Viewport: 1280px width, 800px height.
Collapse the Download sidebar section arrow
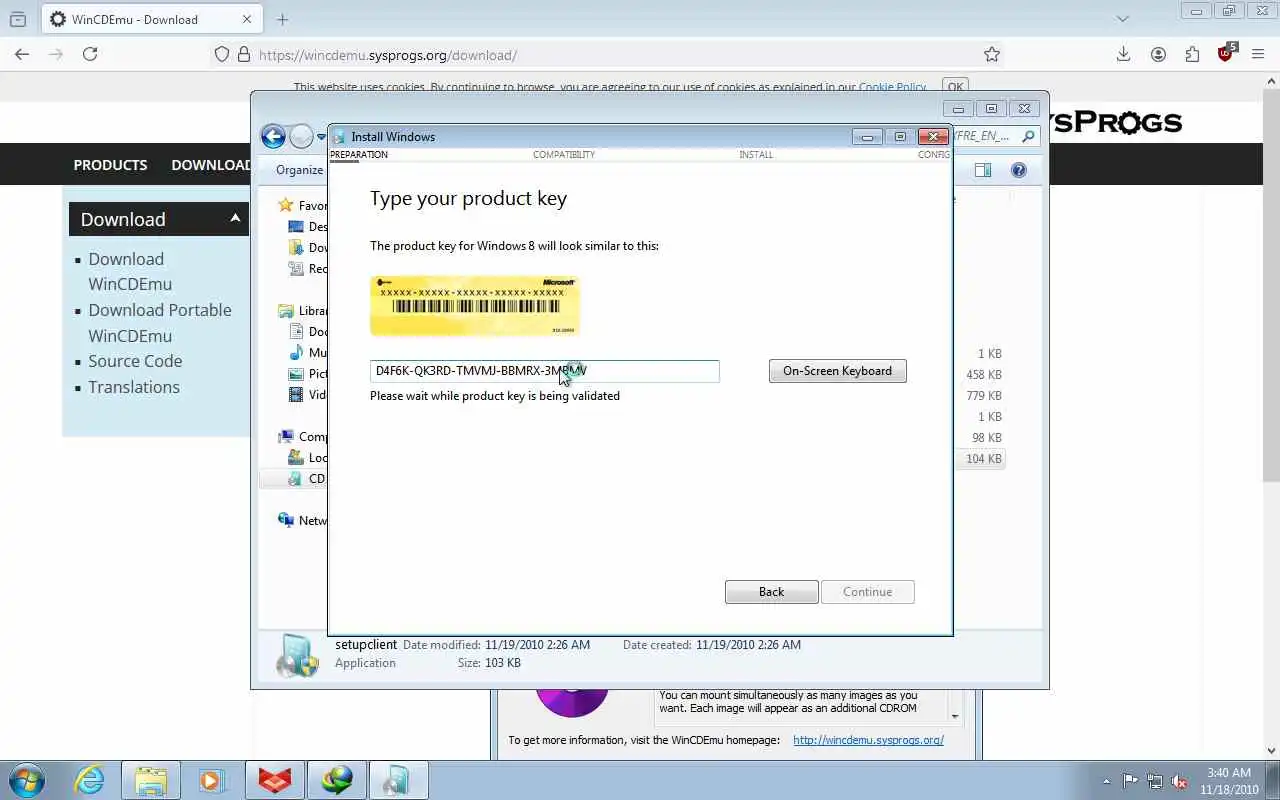click(235, 218)
